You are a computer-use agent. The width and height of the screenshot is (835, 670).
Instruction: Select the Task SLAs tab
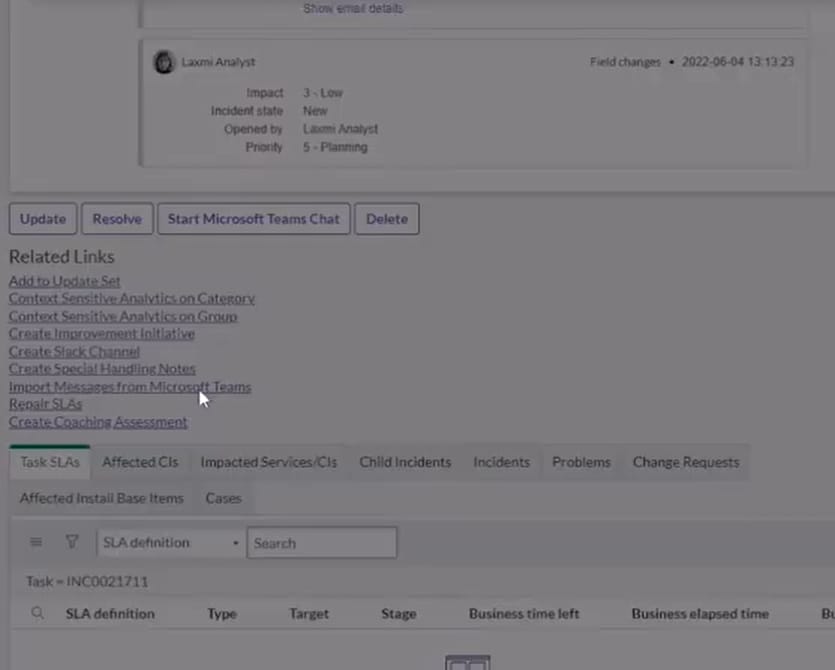point(50,462)
